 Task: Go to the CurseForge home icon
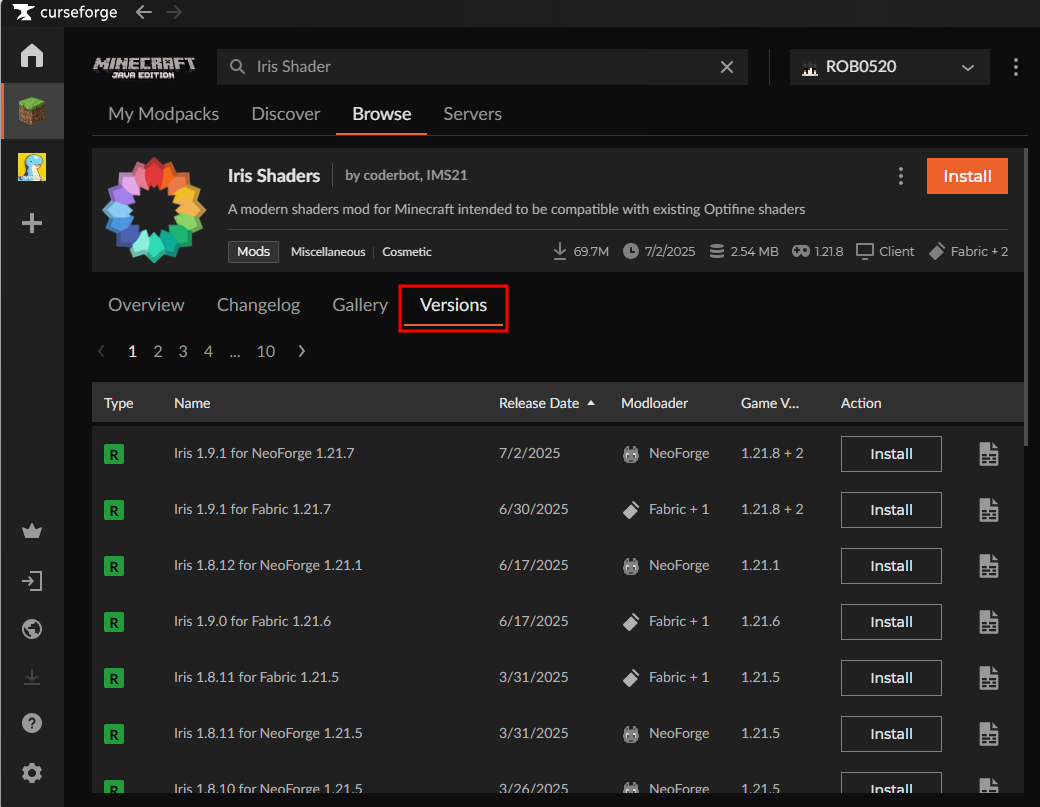32,55
